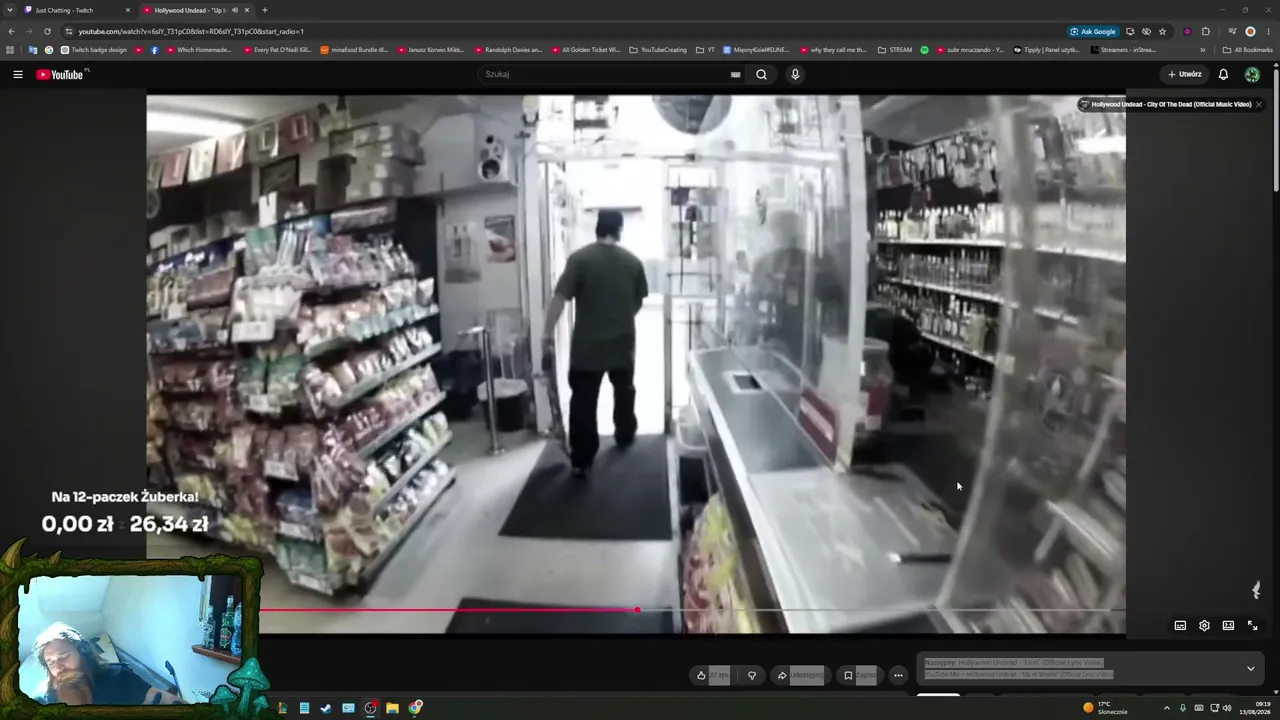This screenshot has width=1280, height=720.
Task: Open the taskbar clock and date
Action: 1254,708
